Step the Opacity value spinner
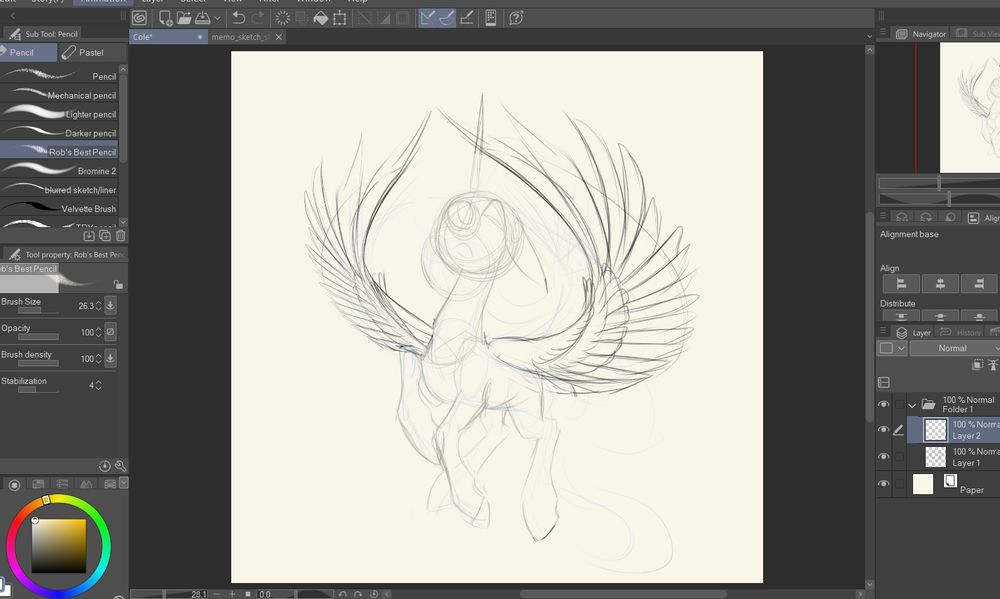This screenshot has height=599, width=1000. [98, 332]
